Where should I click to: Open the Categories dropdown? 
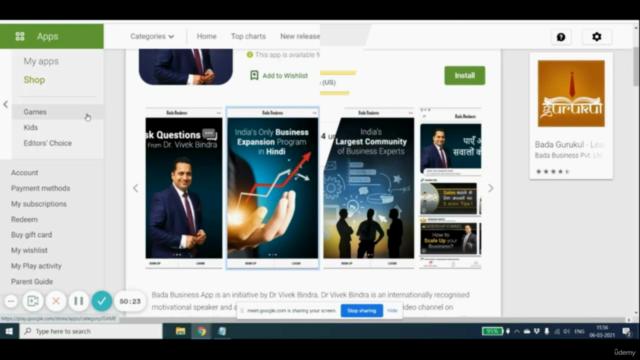[152, 36]
